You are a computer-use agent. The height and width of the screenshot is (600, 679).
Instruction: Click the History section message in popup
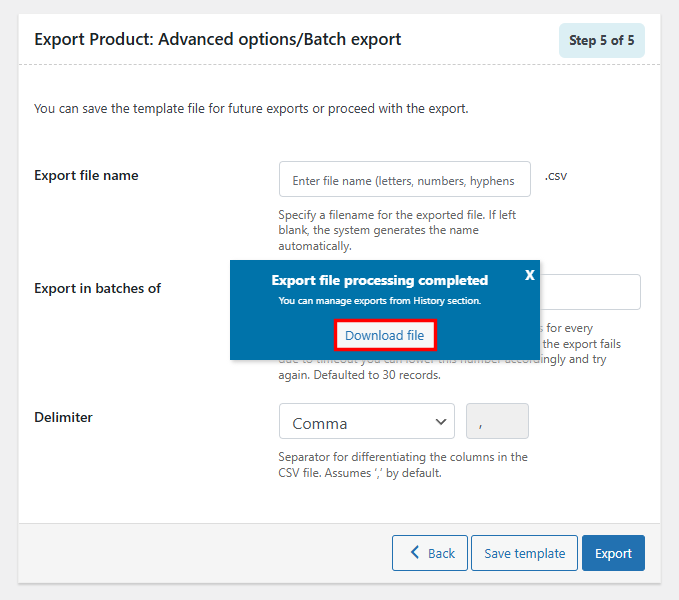click(380, 300)
